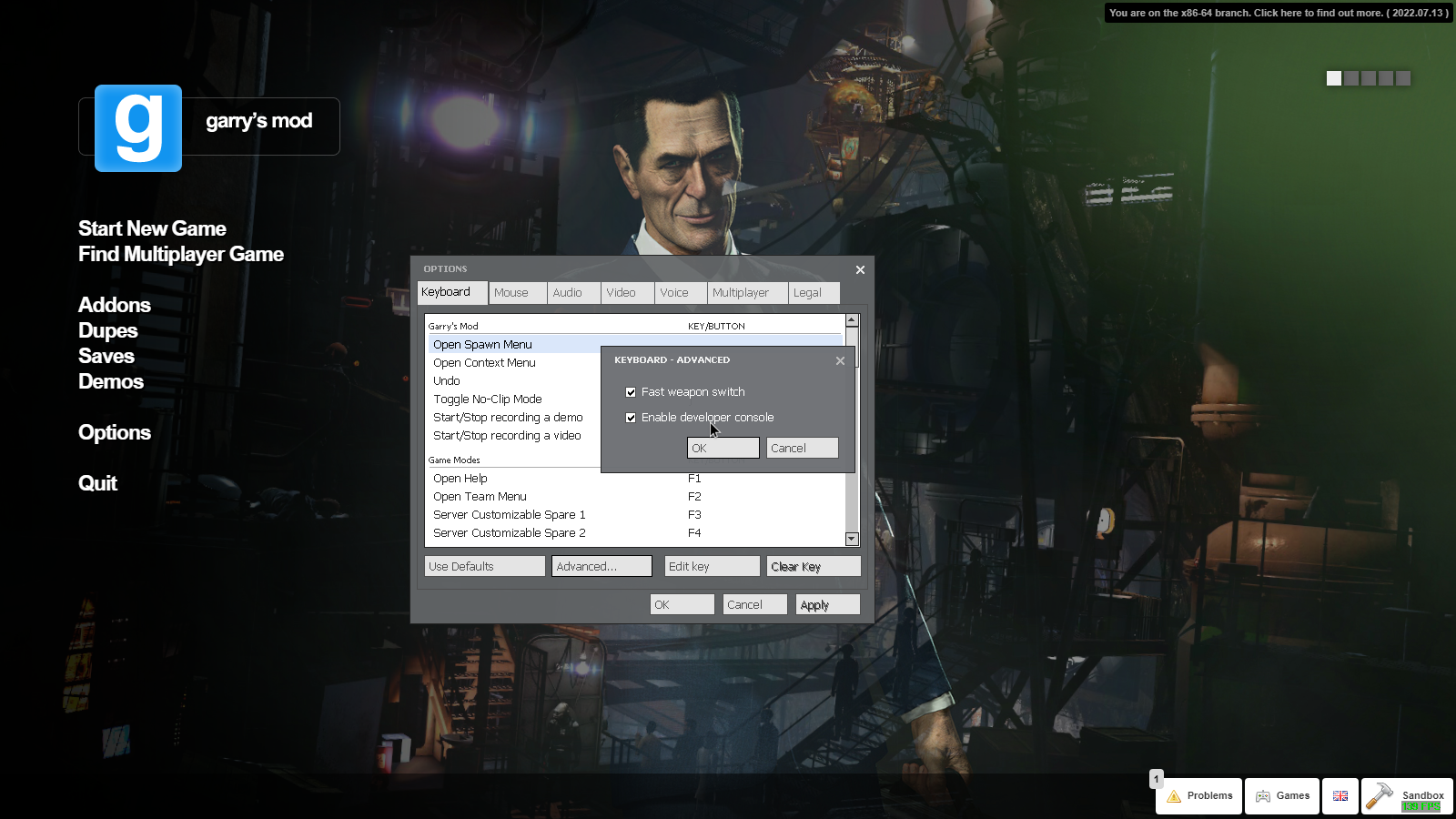1456x819 pixels.
Task: Open the Advanced... keyboard settings
Action: pos(602,566)
